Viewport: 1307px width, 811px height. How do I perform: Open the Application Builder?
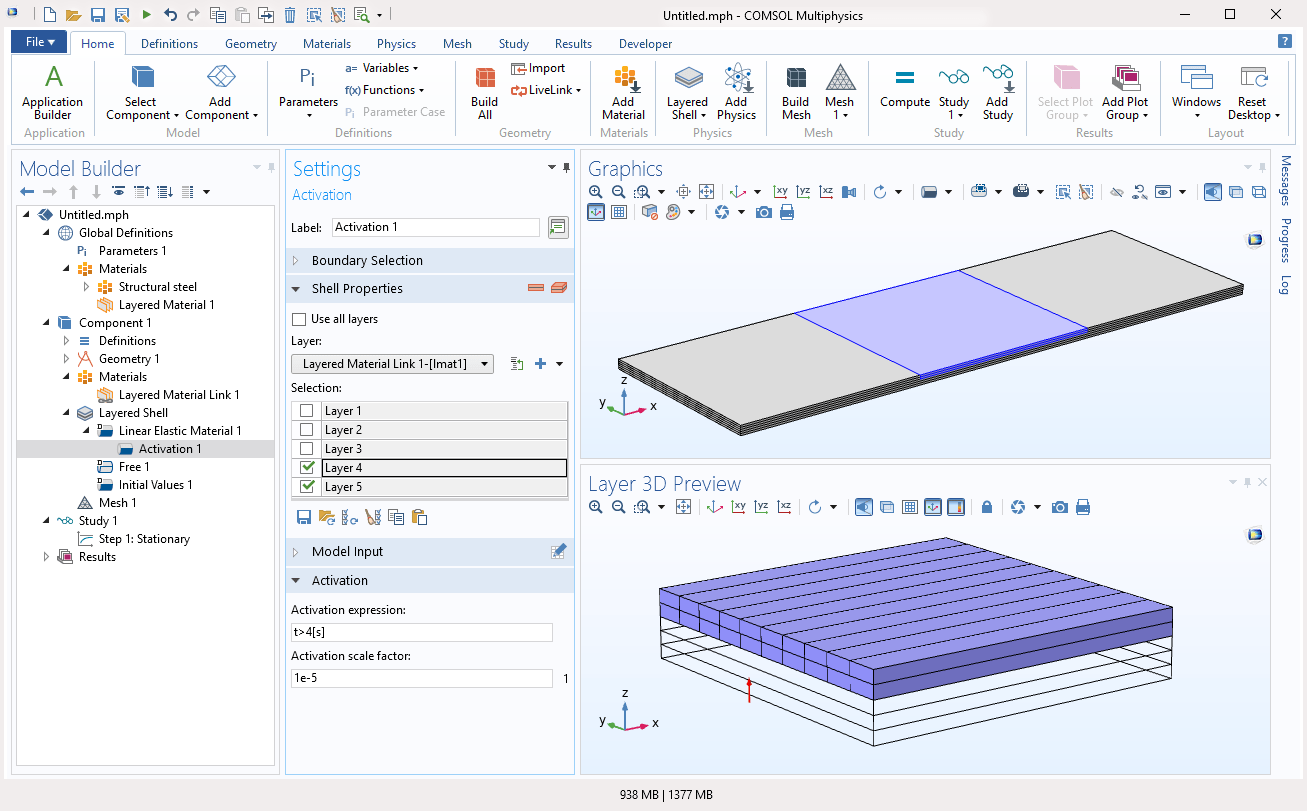coord(52,90)
